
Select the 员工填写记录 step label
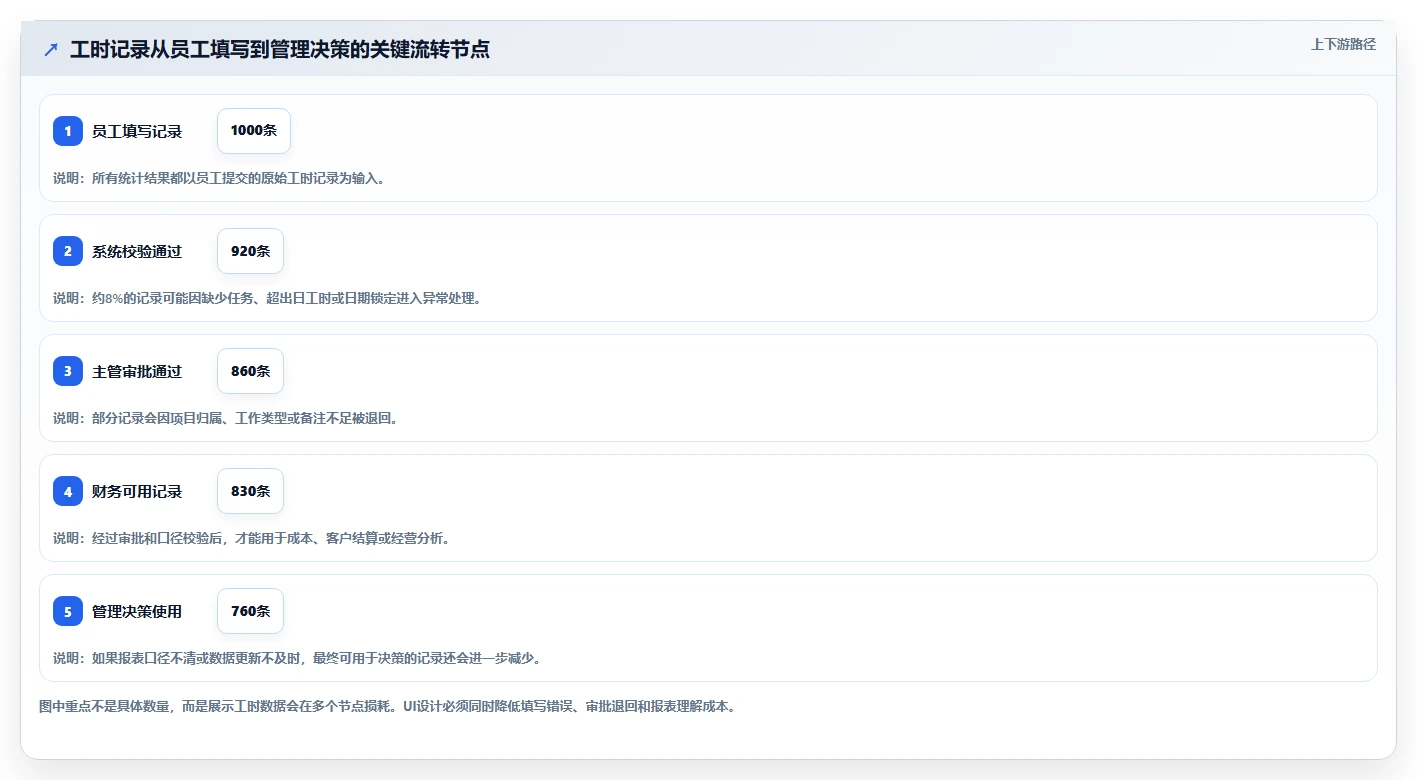tap(137, 131)
